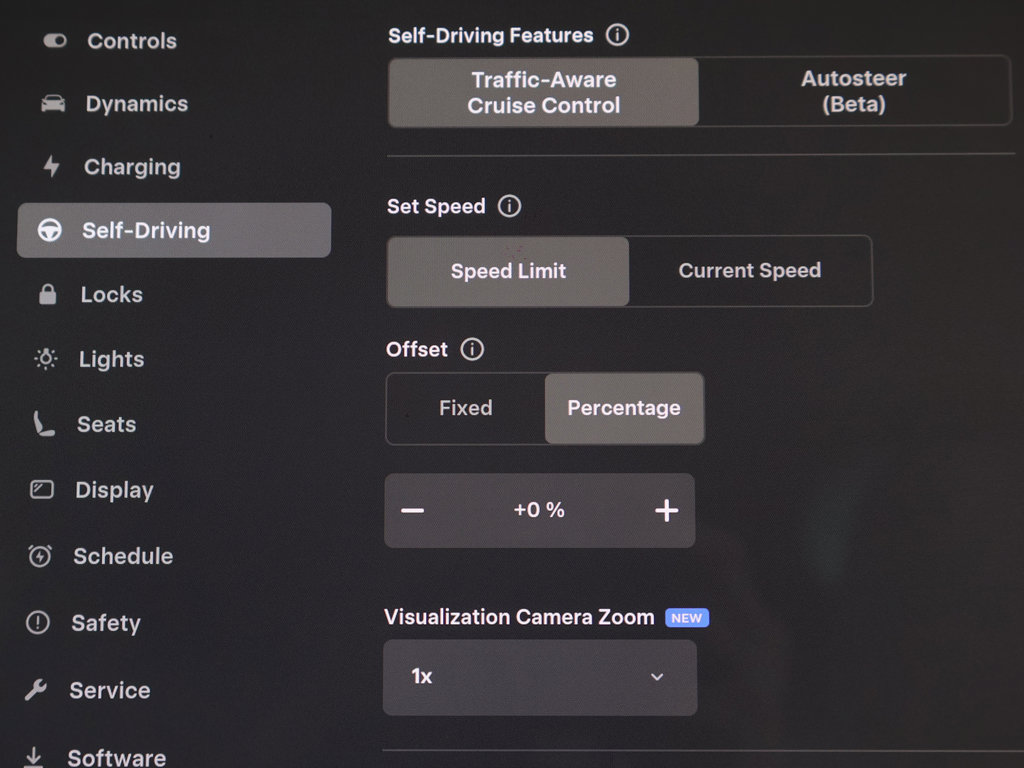Screen dimensions: 1024x768
Task: Click the padlock icon beside Locks
Action: pos(47,295)
